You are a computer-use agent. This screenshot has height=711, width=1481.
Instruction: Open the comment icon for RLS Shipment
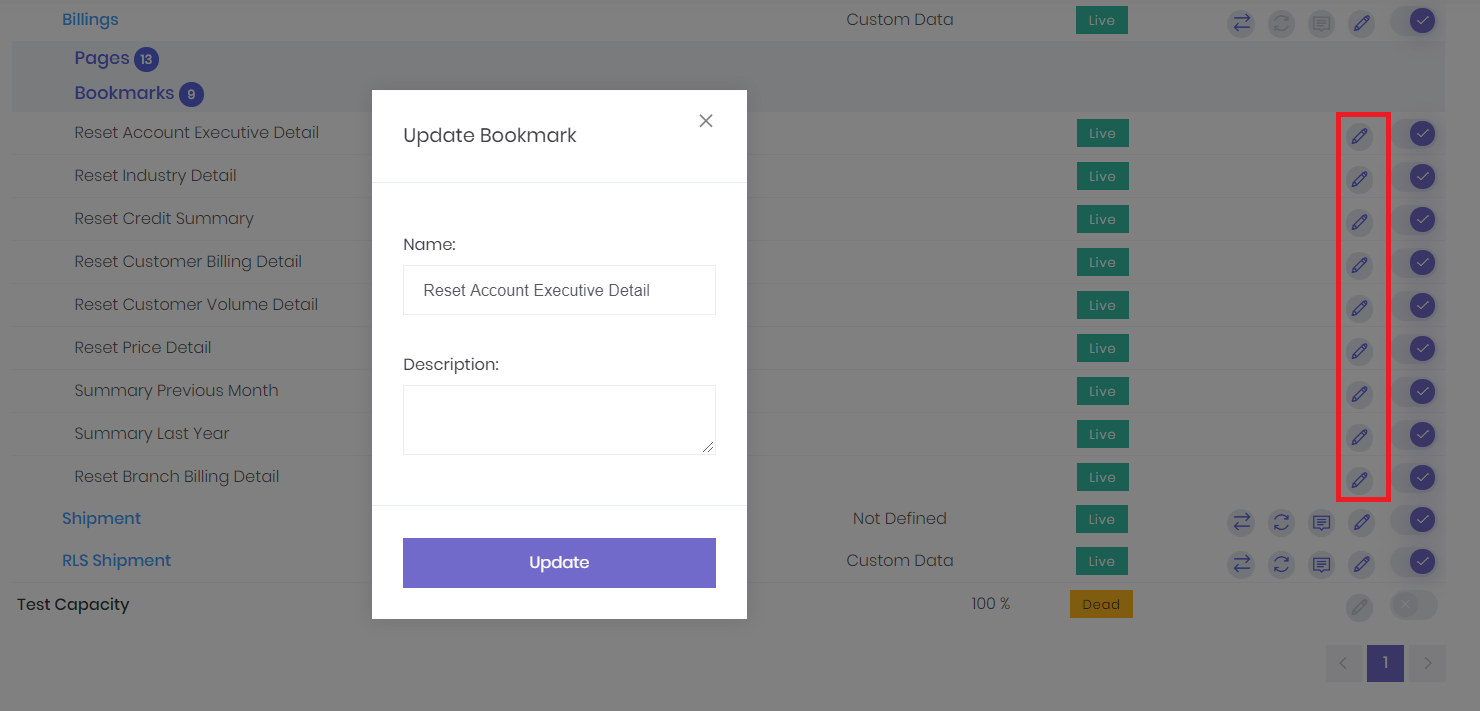pyautogui.click(x=1321, y=564)
